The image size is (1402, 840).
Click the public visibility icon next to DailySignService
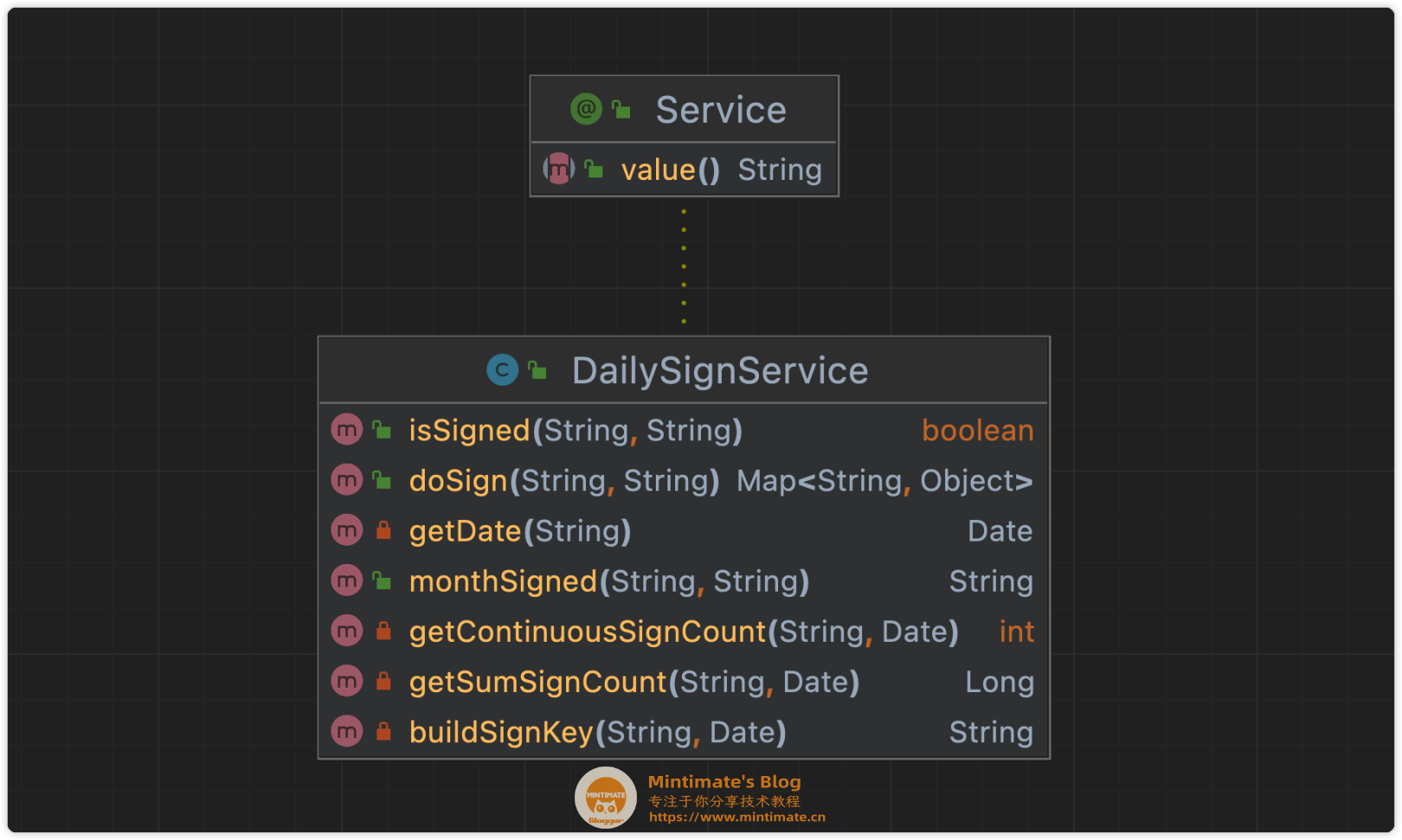coord(537,370)
